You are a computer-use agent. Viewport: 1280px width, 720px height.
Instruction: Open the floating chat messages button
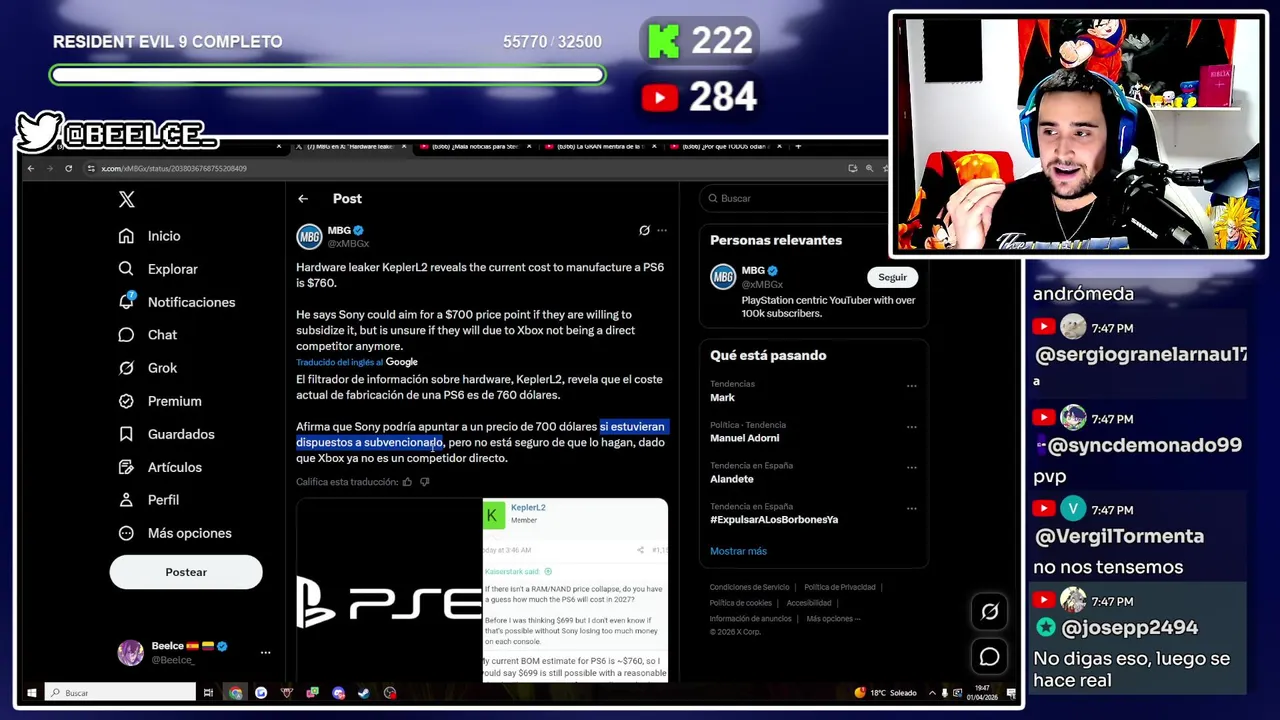tap(989, 656)
